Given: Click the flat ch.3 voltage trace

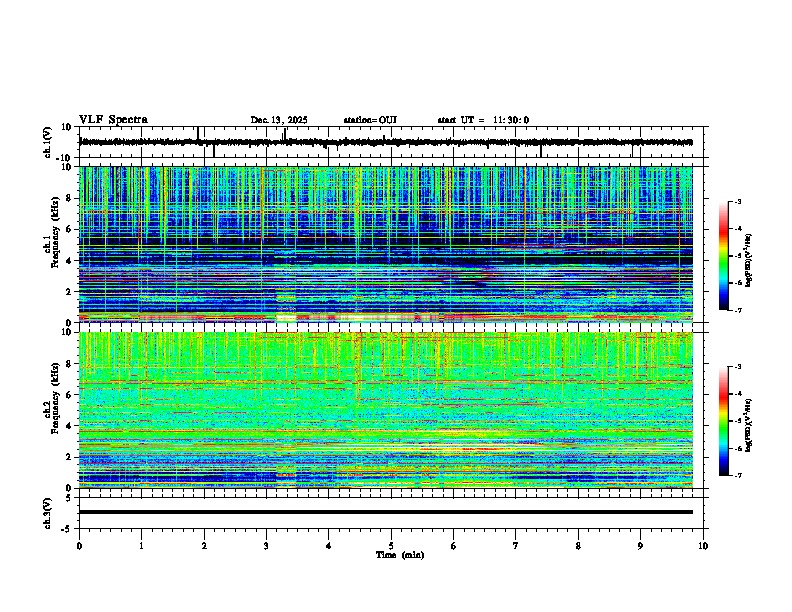Looking at the screenshot, I should [x=386, y=512].
